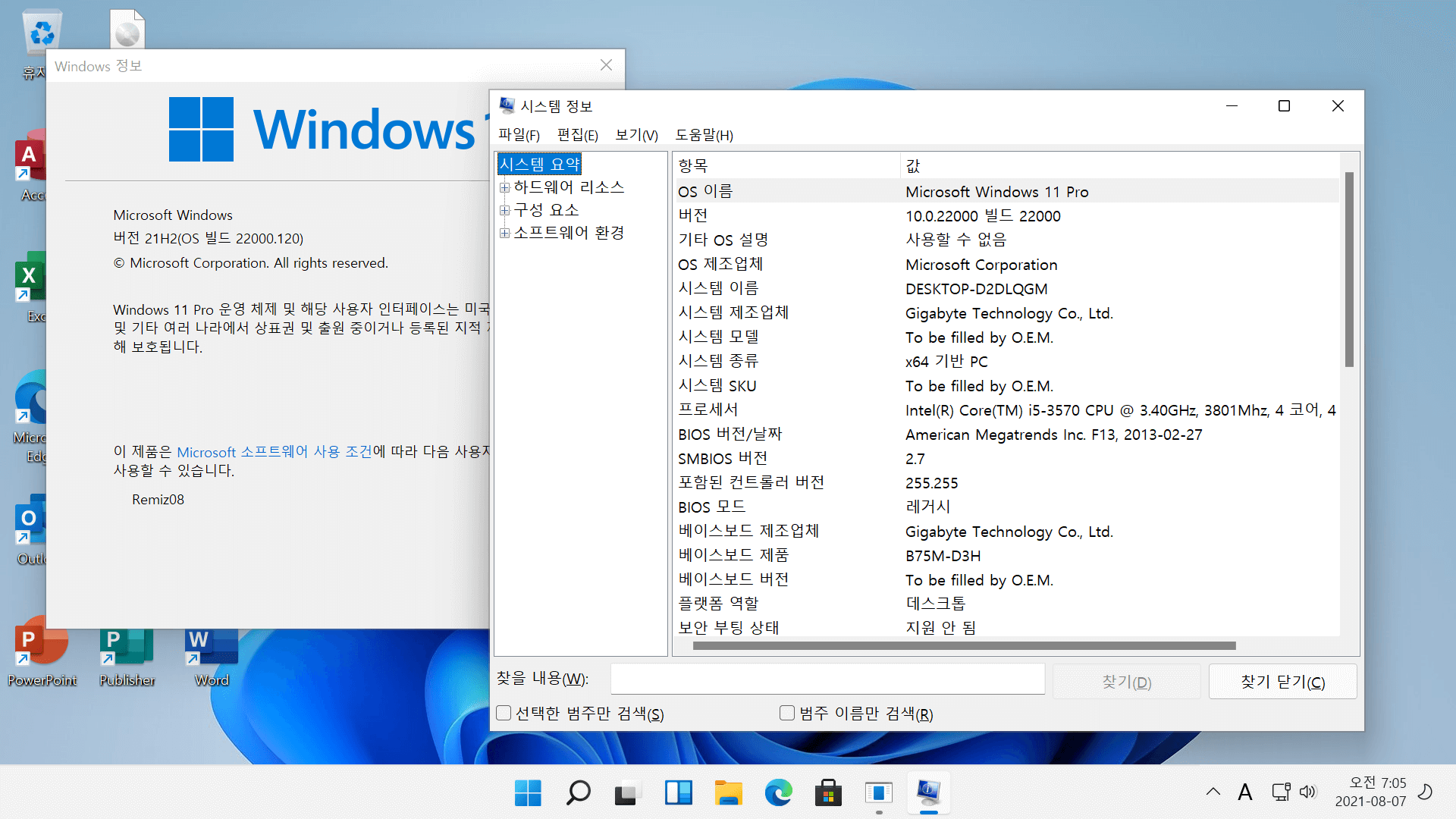The height and width of the screenshot is (819, 1456).
Task: Switch to 시스템 정보 taskbar icon
Action: 928,793
